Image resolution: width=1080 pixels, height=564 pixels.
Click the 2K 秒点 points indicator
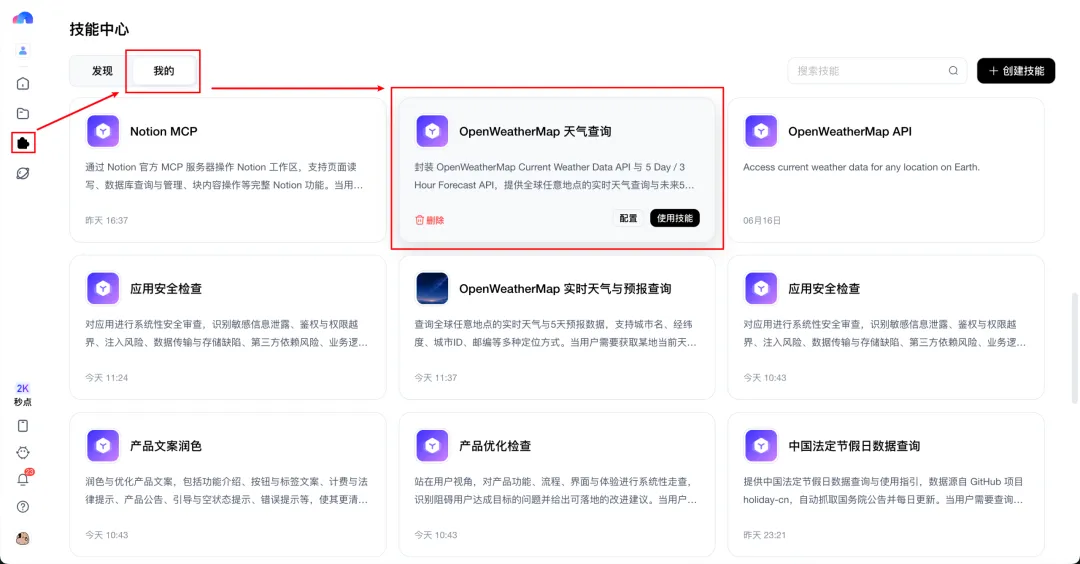pos(23,395)
